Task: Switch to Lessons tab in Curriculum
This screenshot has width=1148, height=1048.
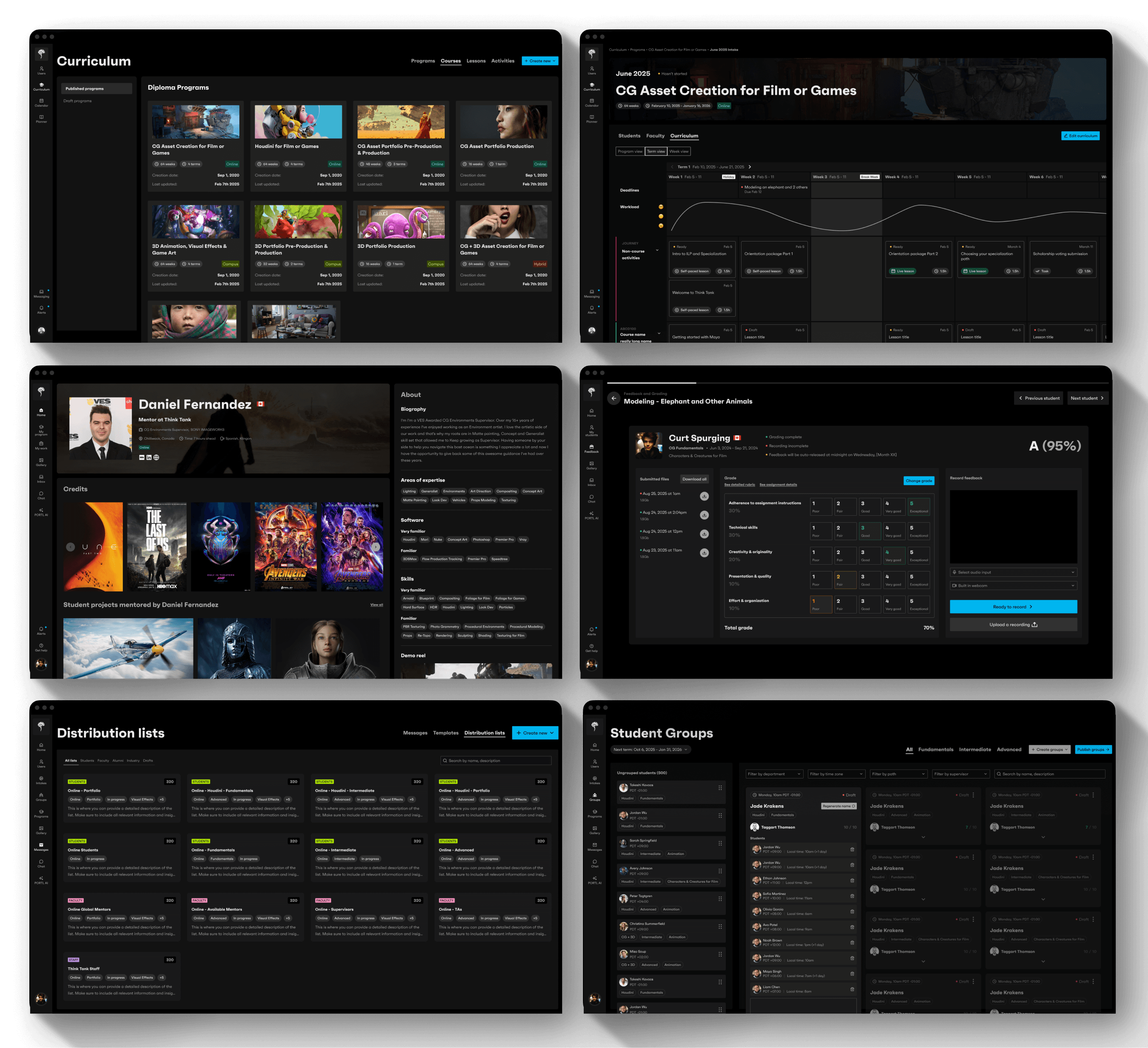Action: click(x=475, y=61)
